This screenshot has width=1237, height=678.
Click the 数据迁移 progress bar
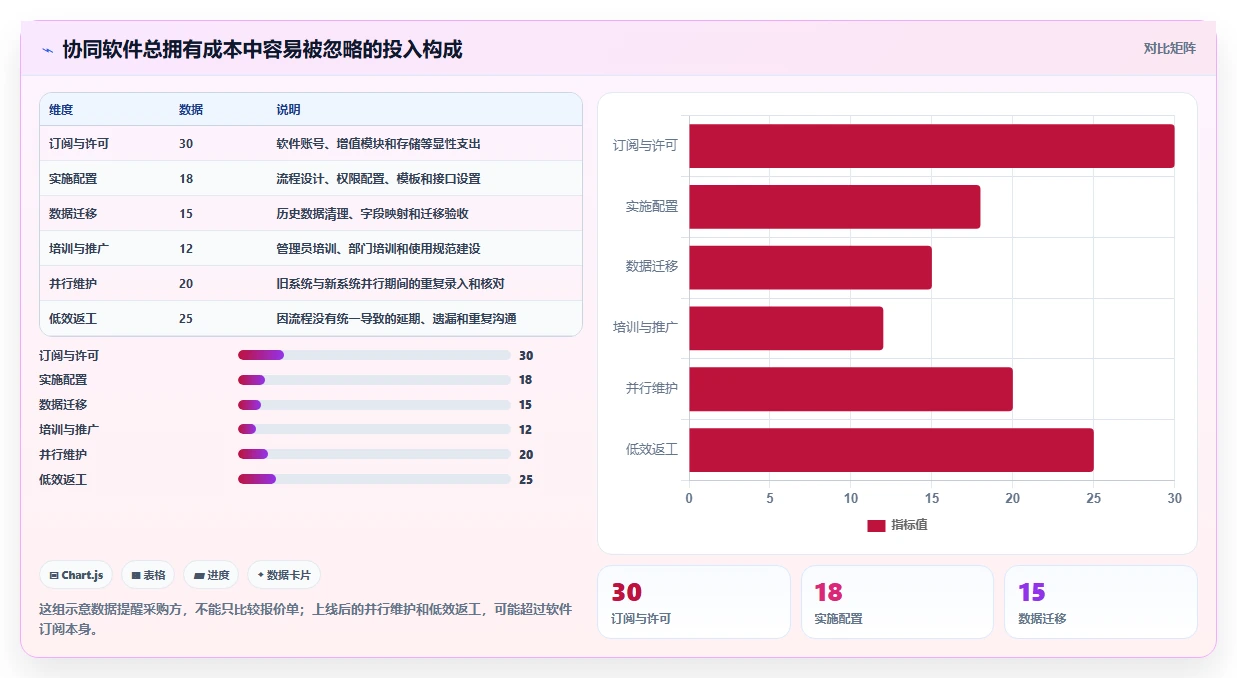tap(374, 405)
